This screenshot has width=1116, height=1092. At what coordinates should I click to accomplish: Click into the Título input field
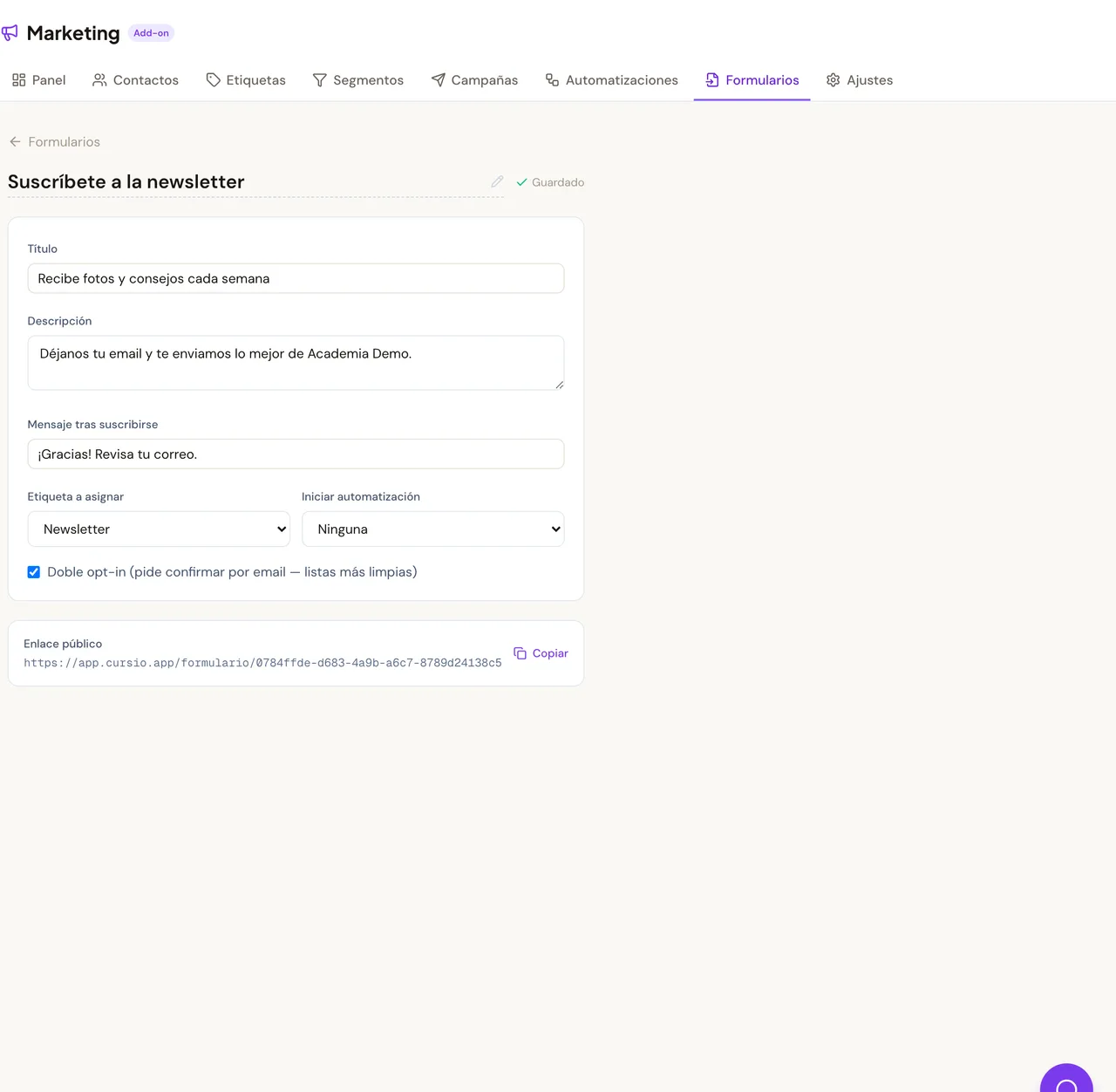pos(296,278)
